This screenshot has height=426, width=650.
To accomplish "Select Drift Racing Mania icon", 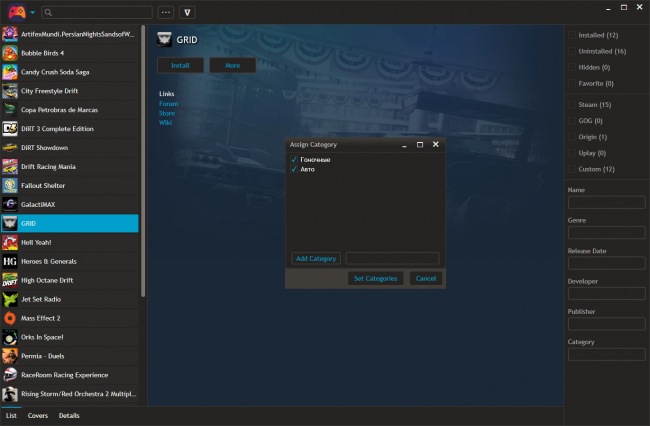I will (10, 167).
